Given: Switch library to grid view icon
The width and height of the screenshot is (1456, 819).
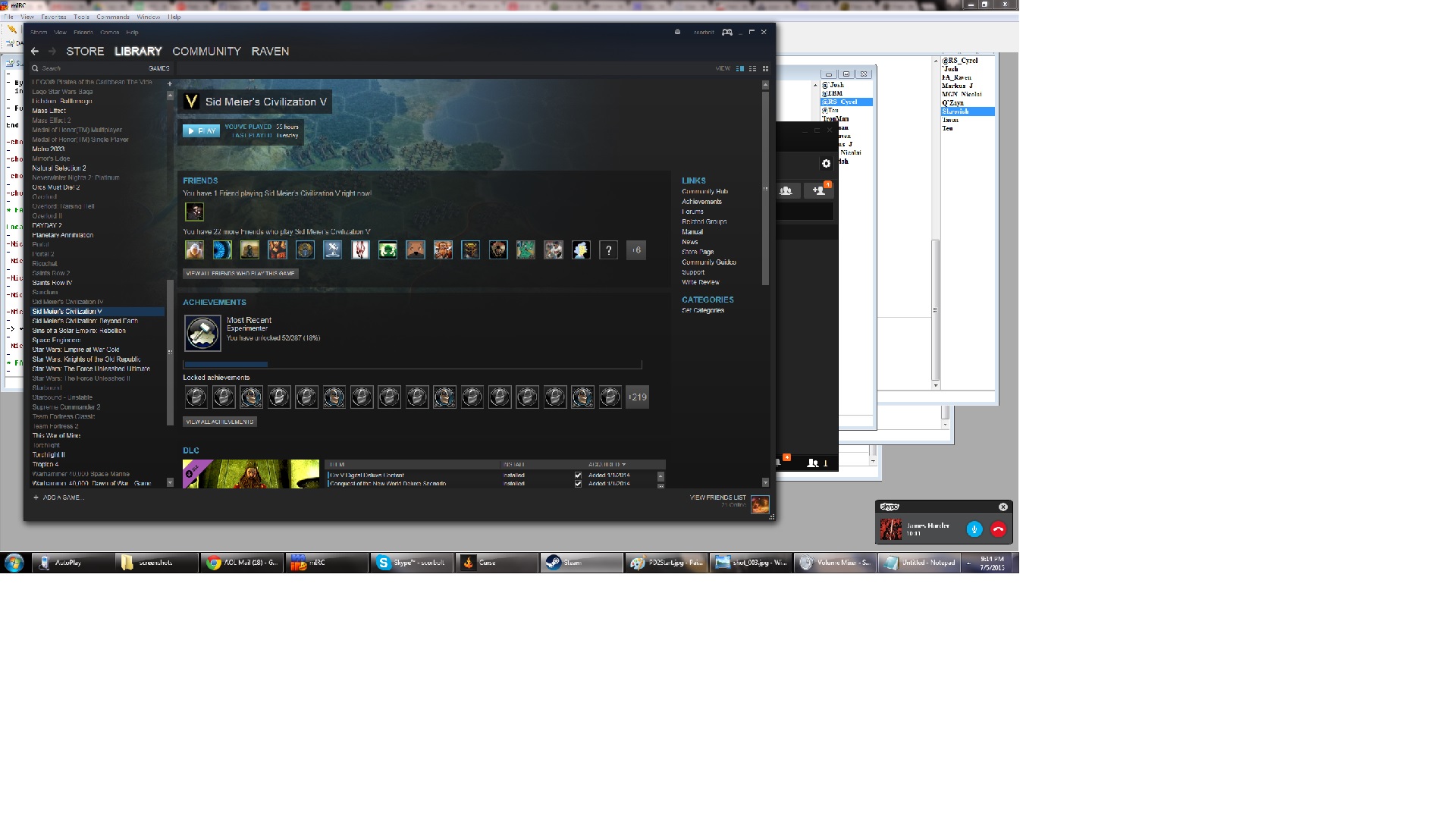Looking at the screenshot, I should pos(765,68).
